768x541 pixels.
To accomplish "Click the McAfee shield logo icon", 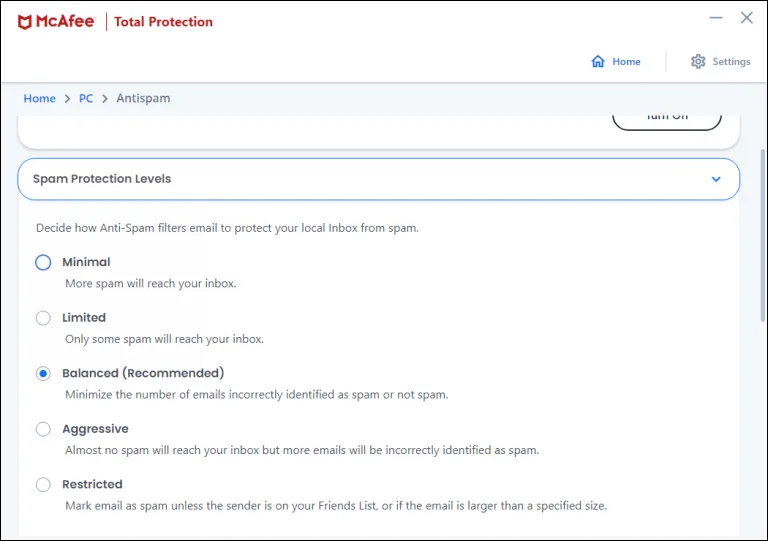I will pyautogui.click(x=25, y=22).
